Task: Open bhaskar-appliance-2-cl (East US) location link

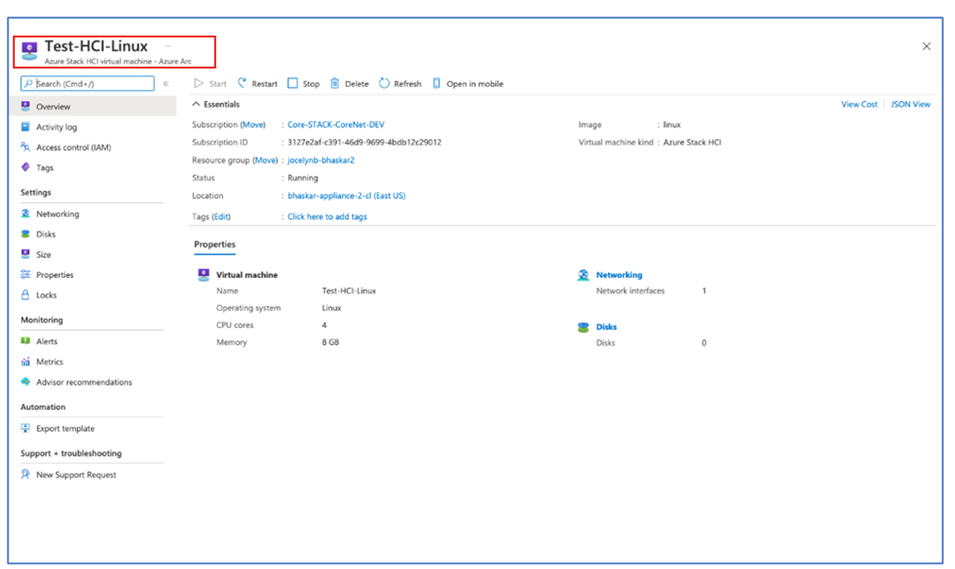Action: [347, 196]
